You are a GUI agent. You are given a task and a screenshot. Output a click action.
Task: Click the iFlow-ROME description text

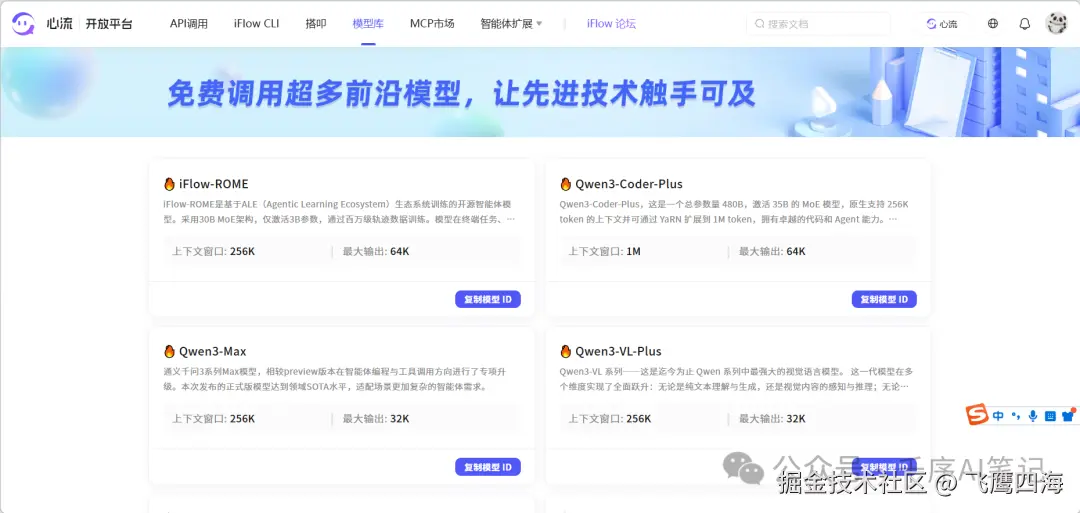click(340, 212)
